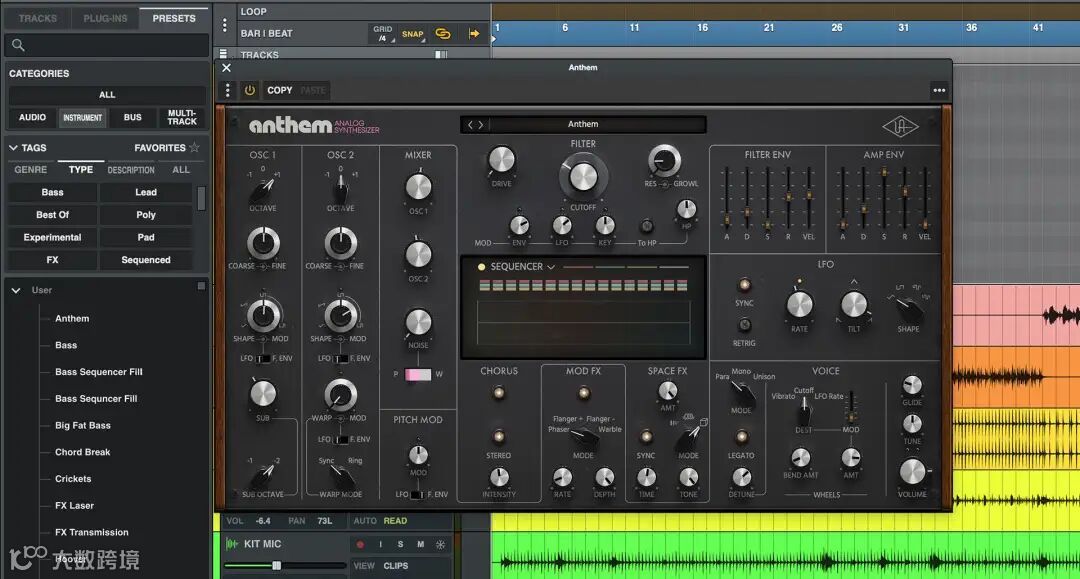Select the Bass tag
This screenshot has height=579, width=1080.
[52, 192]
